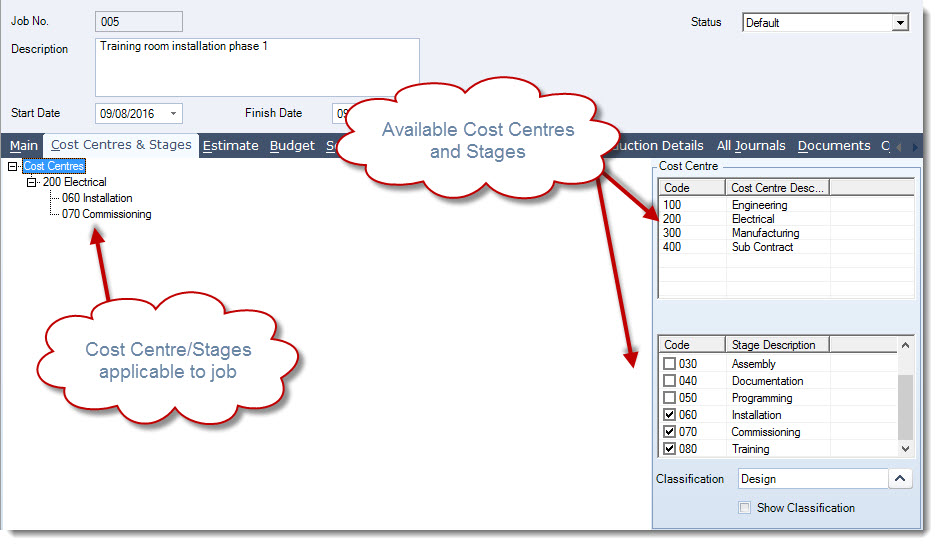
Task: Sort cost centres by Code column header
Action: pos(692,188)
